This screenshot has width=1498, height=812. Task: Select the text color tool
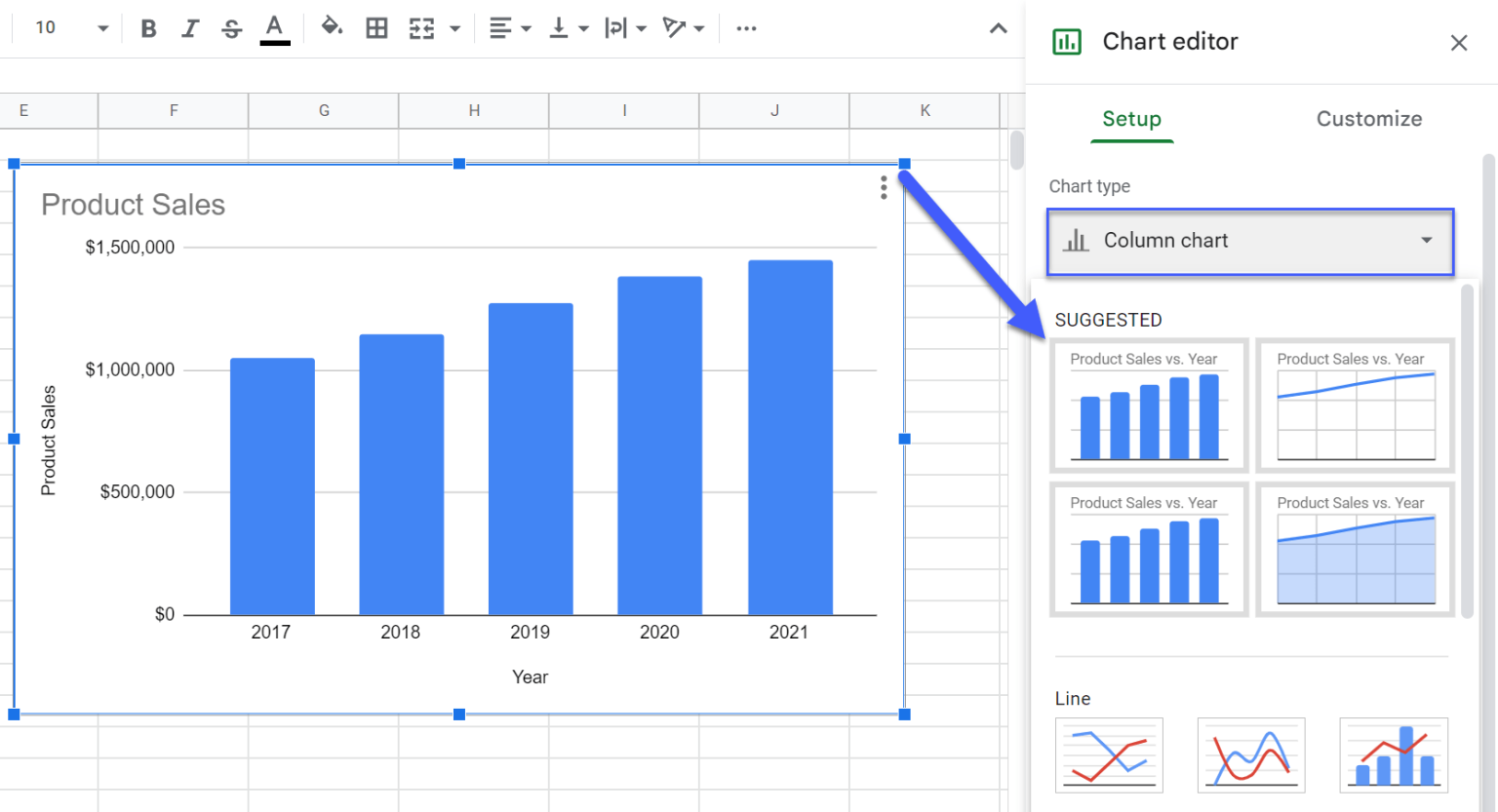point(274,27)
